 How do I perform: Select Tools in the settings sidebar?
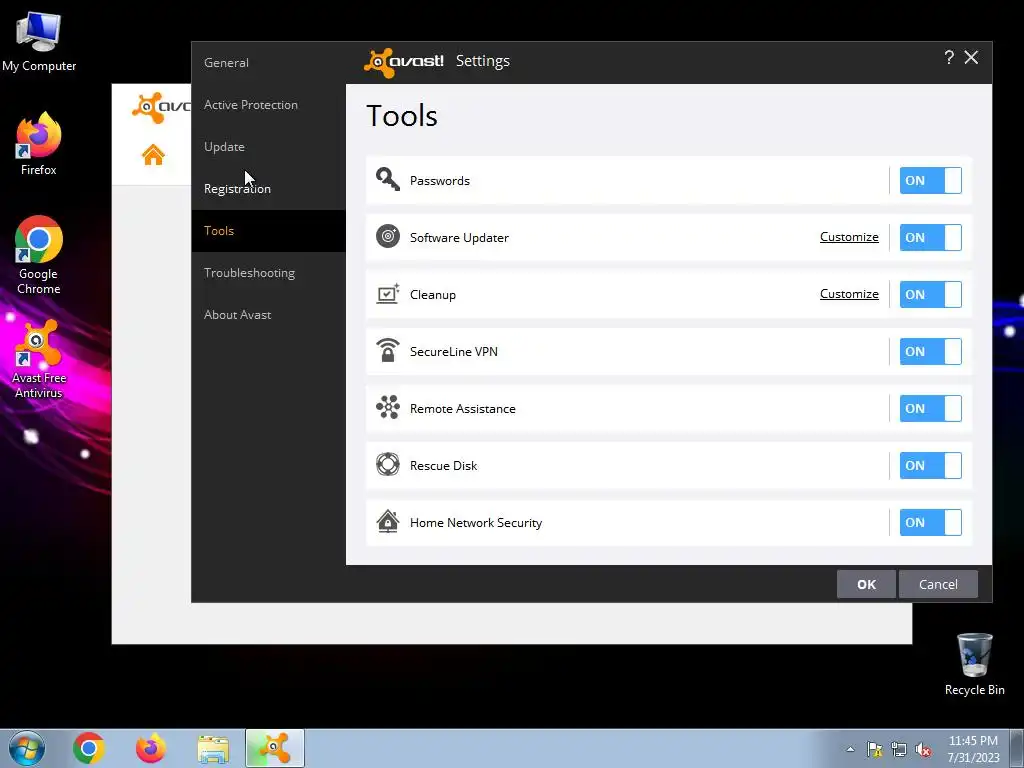[268, 231]
